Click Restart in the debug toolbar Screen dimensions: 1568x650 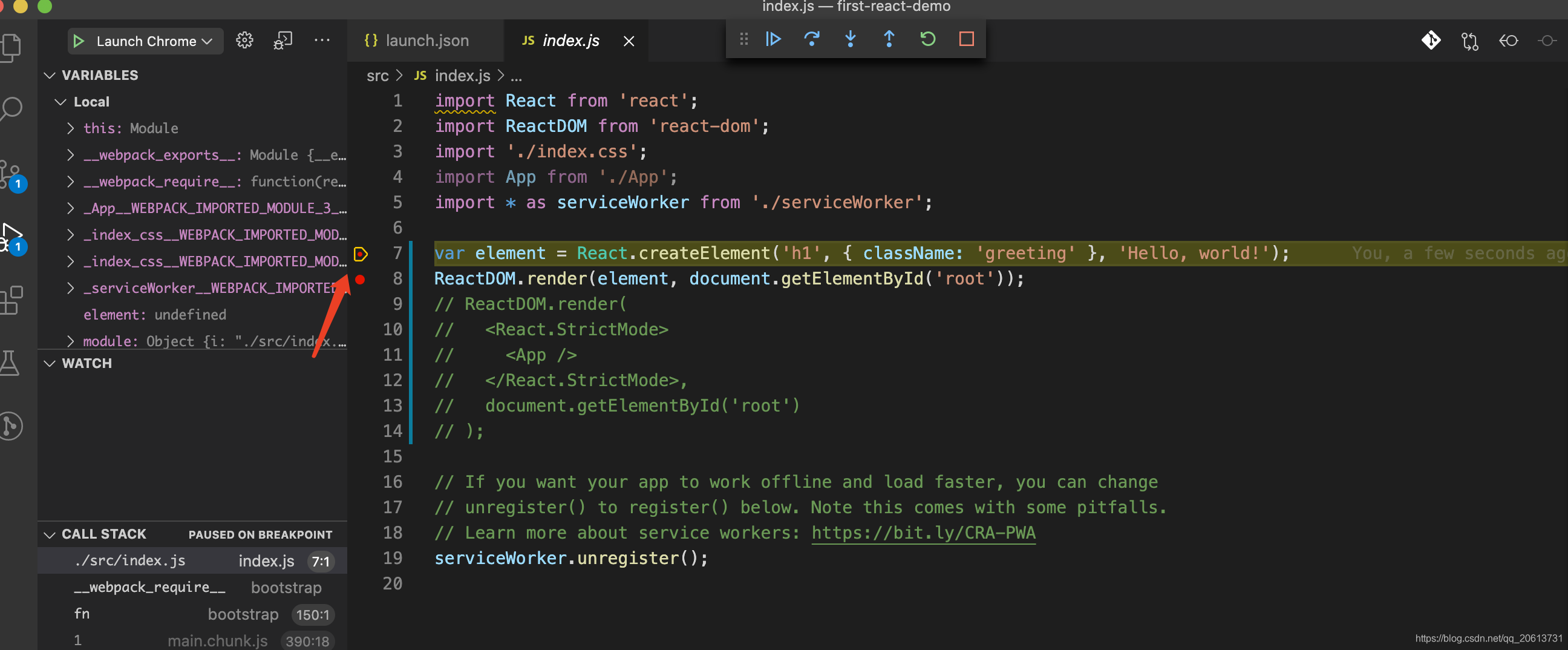pos(927,39)
